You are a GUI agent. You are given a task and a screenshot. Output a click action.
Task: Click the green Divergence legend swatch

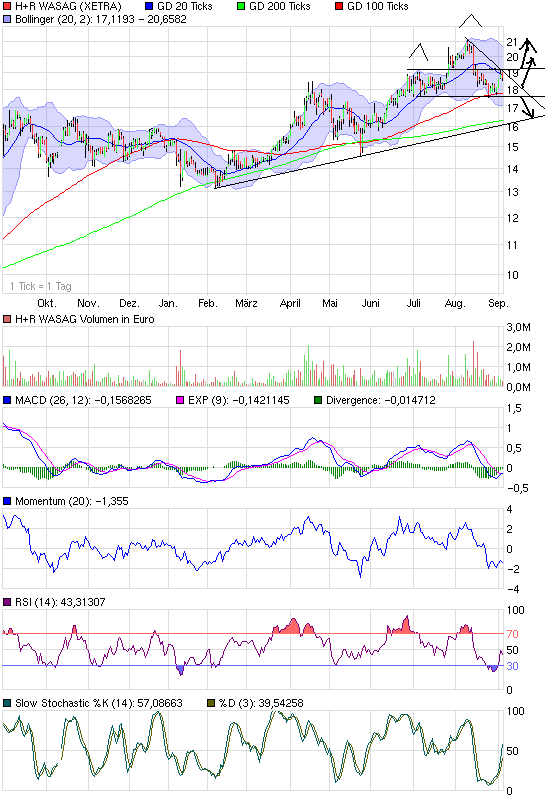coord(318,400)
